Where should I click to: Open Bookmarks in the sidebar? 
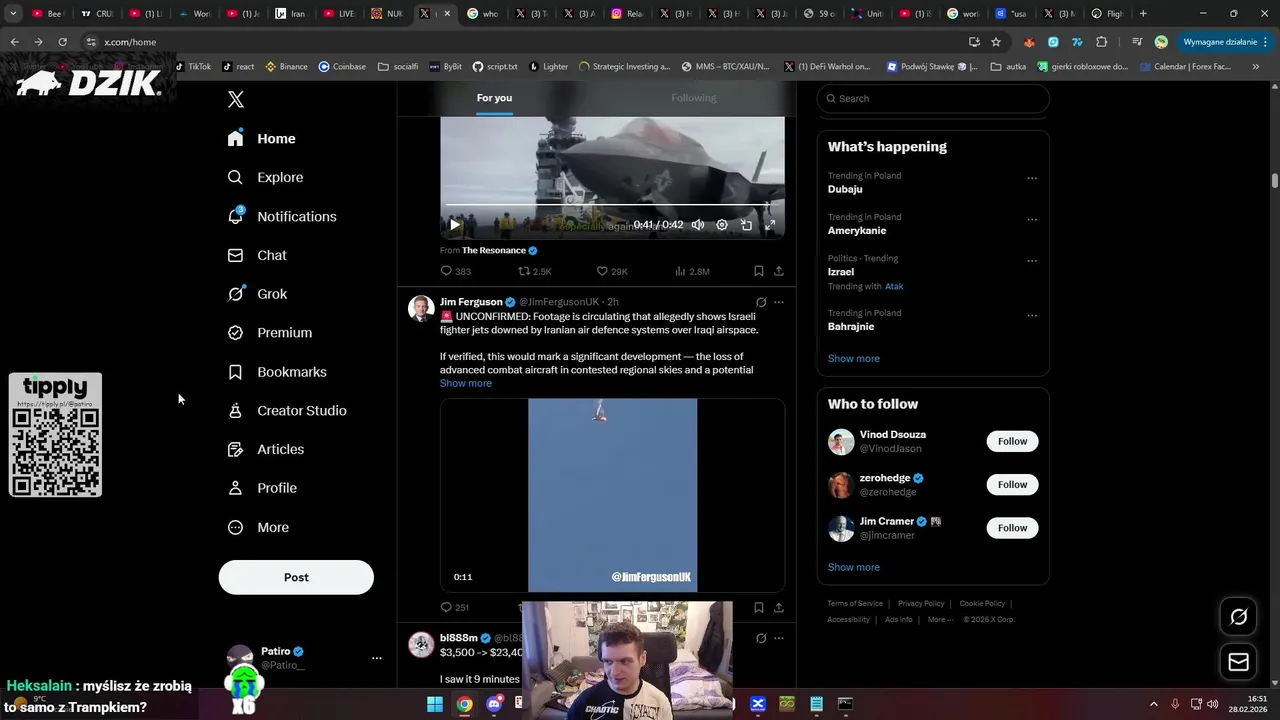(x=277, y=372)
